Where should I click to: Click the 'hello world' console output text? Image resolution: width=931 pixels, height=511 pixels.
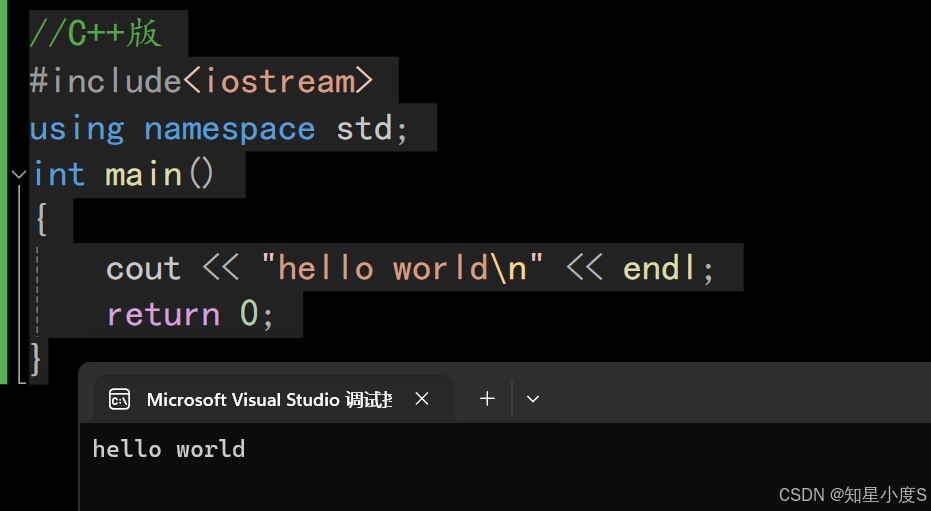[x=169, y=449]
